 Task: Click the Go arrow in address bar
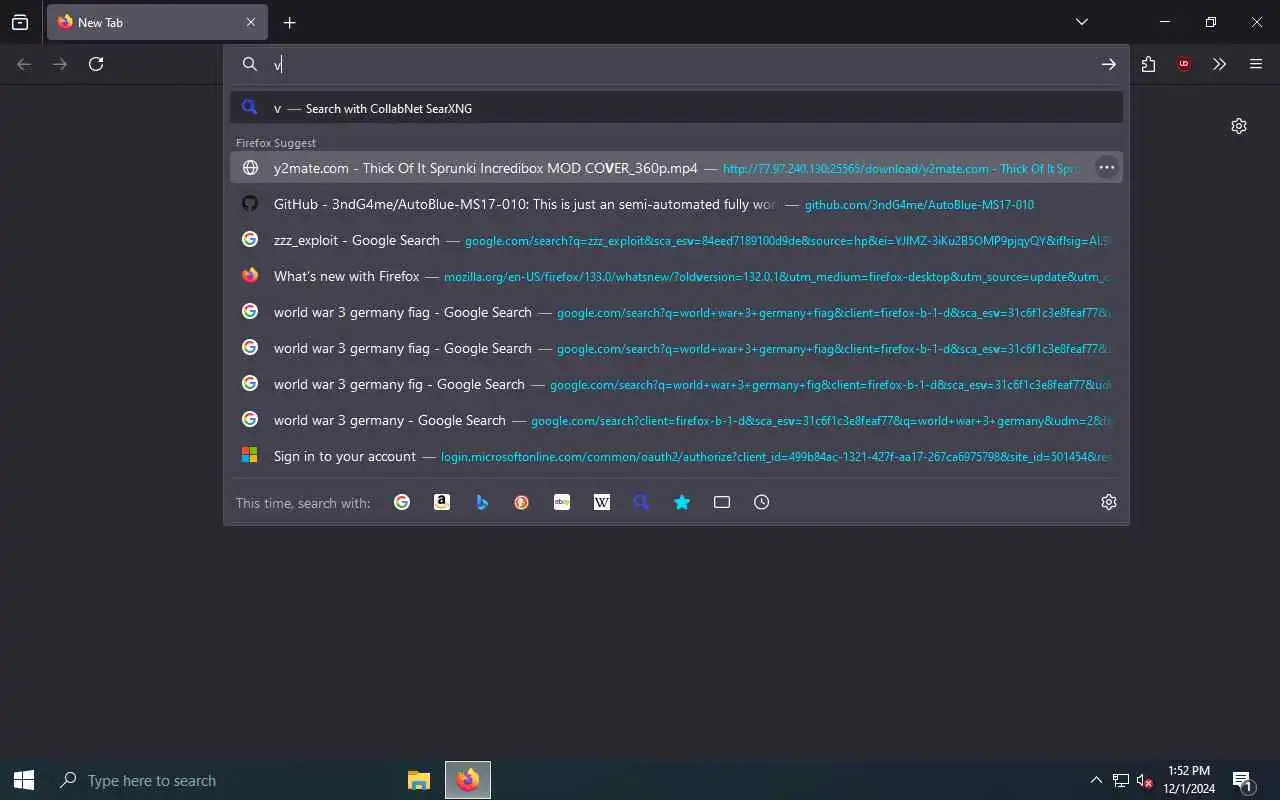coord(1109,64)
